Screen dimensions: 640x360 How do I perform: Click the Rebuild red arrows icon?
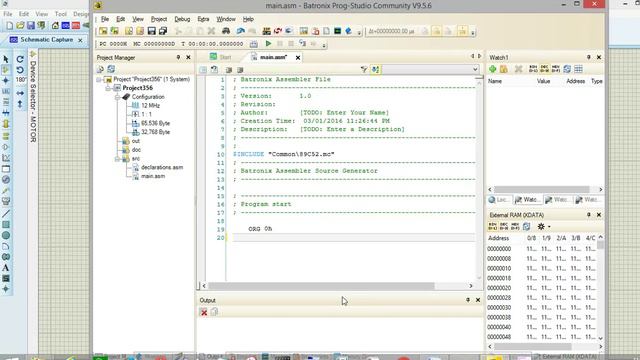278,31
